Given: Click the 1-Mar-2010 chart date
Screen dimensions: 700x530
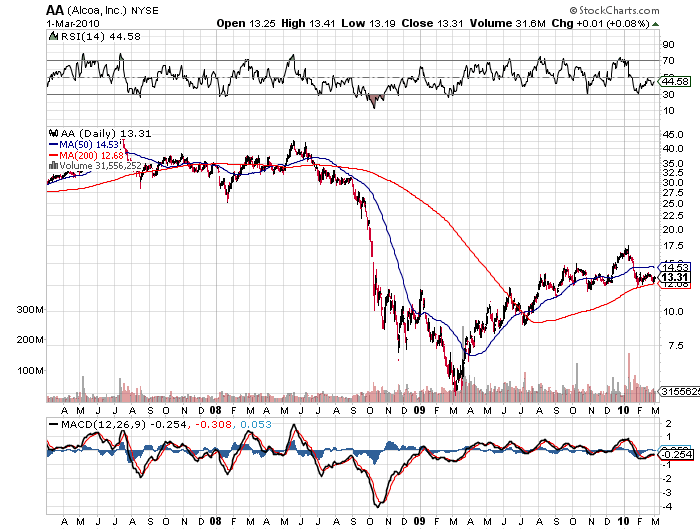Looking at the screenshot, I should 73,23.
